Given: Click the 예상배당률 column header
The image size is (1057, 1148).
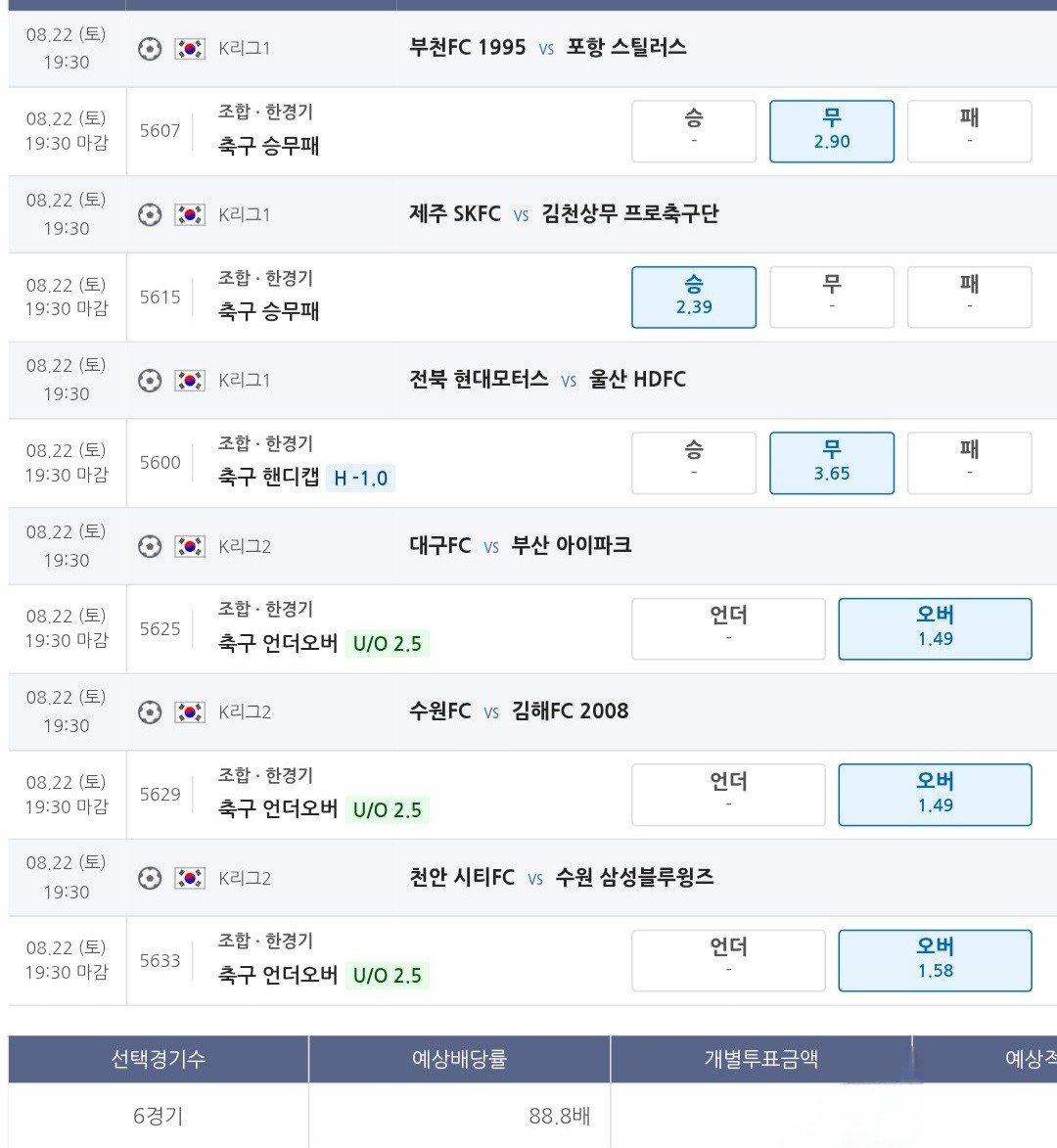Looking at the screenshot, I should tap(459, 1059).
